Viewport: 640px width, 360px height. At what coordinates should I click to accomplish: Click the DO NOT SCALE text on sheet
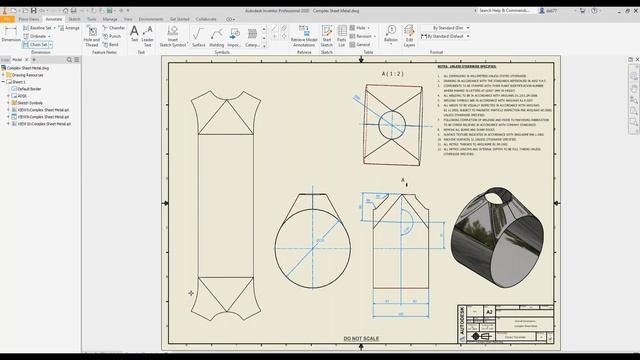pyautogui.click(x=361, y=338)
